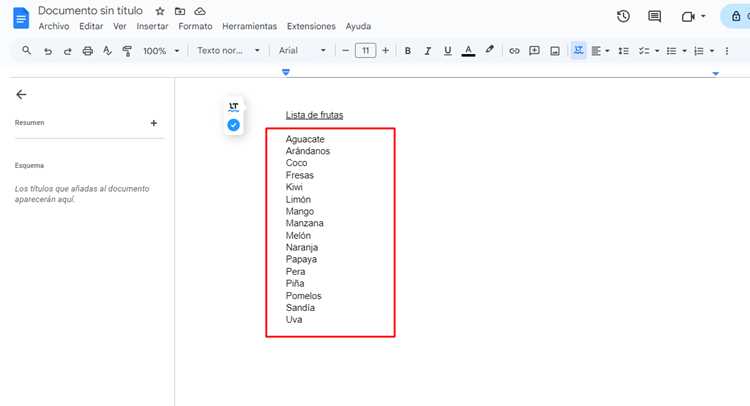Open the paragraph style 'Texto nor...' dropdown
Image resolution: width=750 pixels, height=406 pixels.
click(228, 50)
